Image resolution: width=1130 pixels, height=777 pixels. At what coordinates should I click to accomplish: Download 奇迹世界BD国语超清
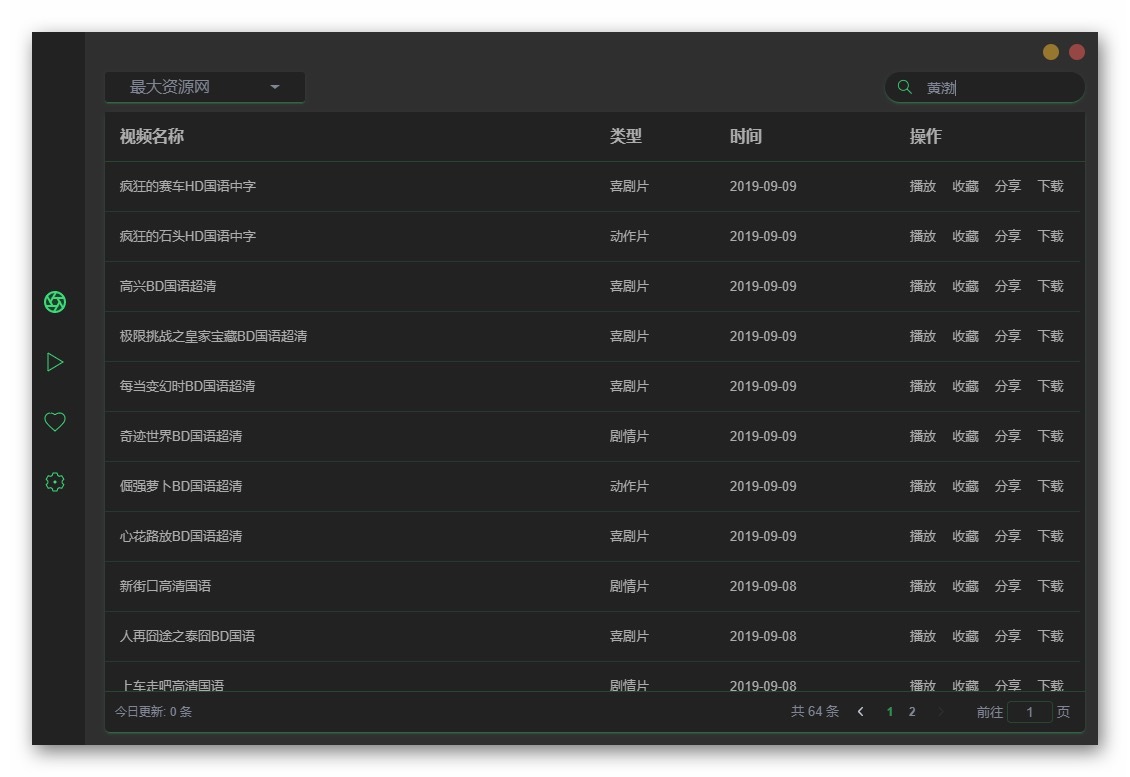click(x=1050, y=436)
